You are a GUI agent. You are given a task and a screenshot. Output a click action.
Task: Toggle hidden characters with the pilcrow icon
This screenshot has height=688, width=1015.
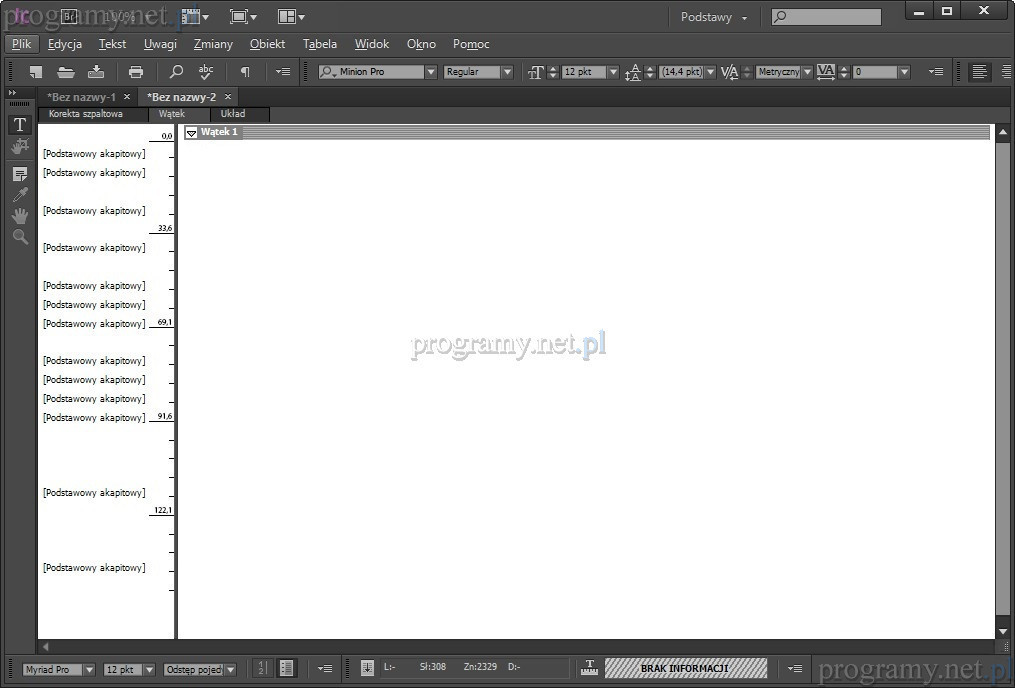pyautogui.click(x=245, y=72)
